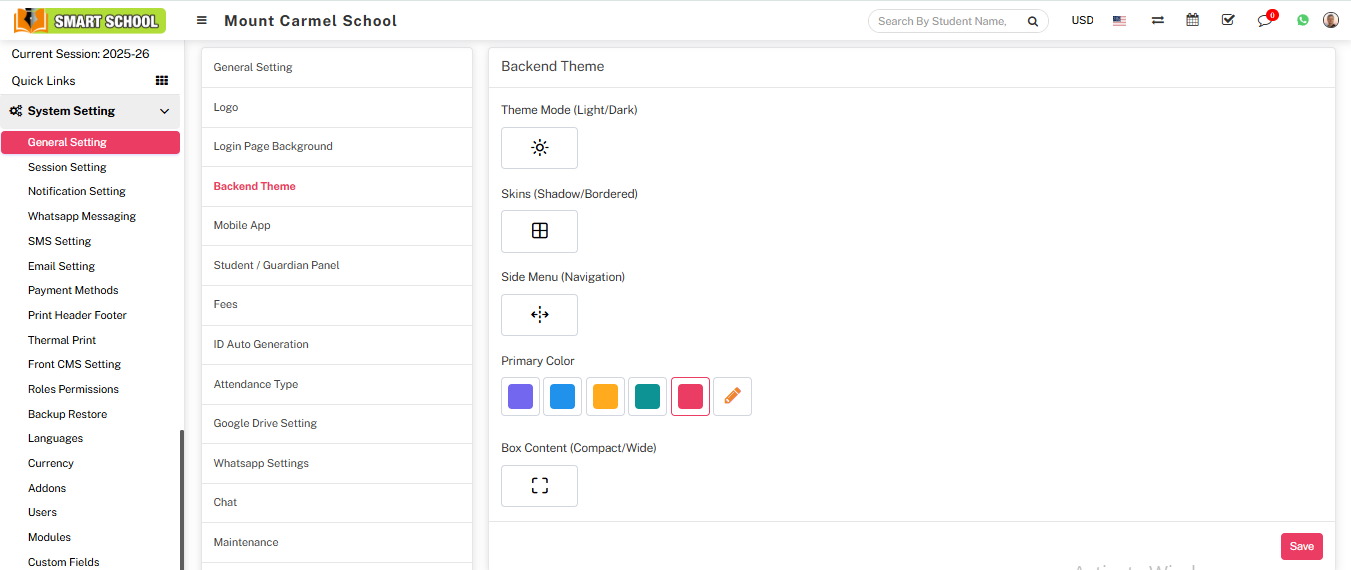The width and height of the screenshot is (1351, 570).
Task: Click the hamburger menu icon beside school name
Action: click(x=202, y=20)
